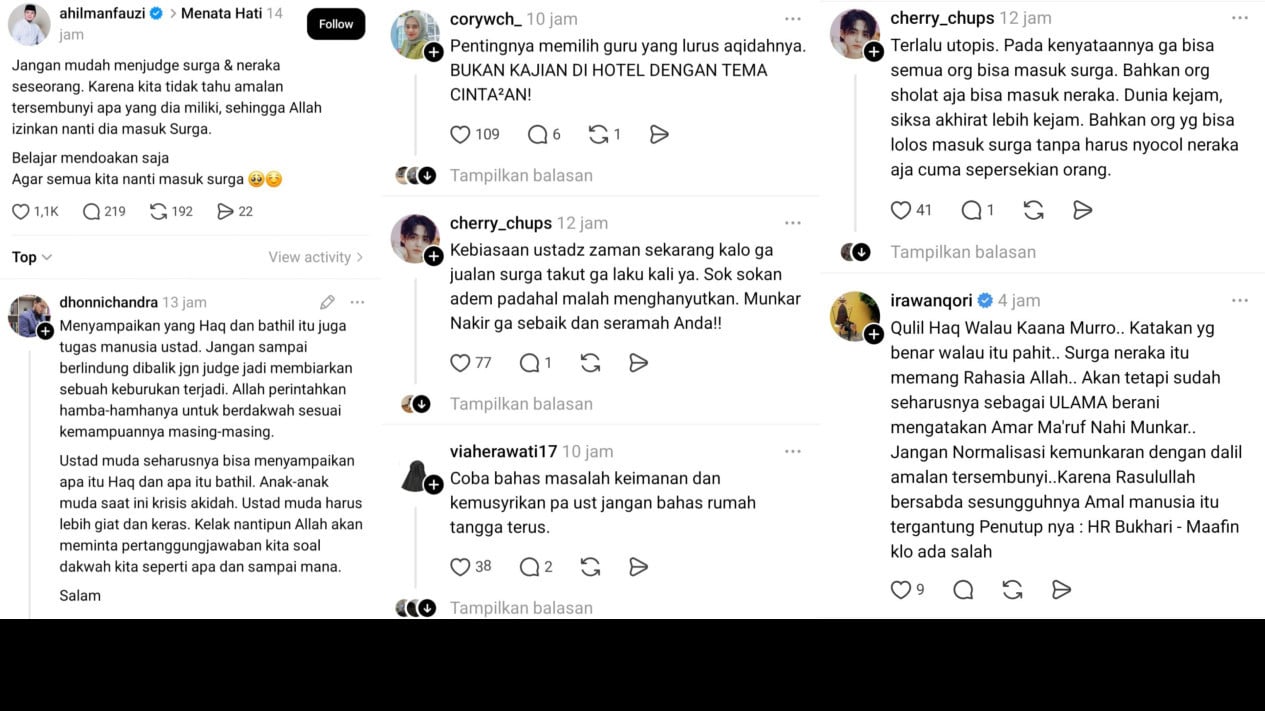Image resolution: width=1265 pixels, height=711 pixels.
Task: Expand Tampilkan balasan under viaherawati17 comment
Action: point(521,607)
